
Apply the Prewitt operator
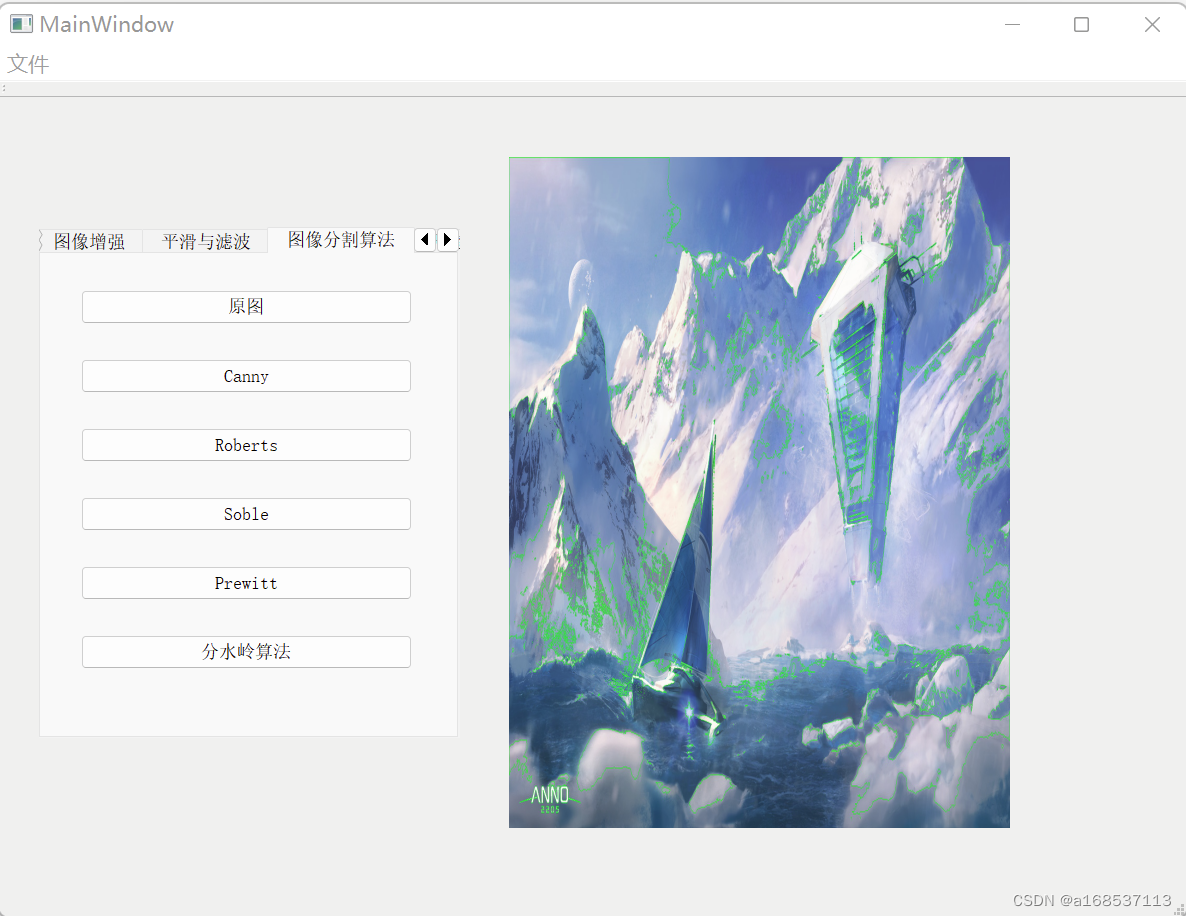[x=247, y=583]
